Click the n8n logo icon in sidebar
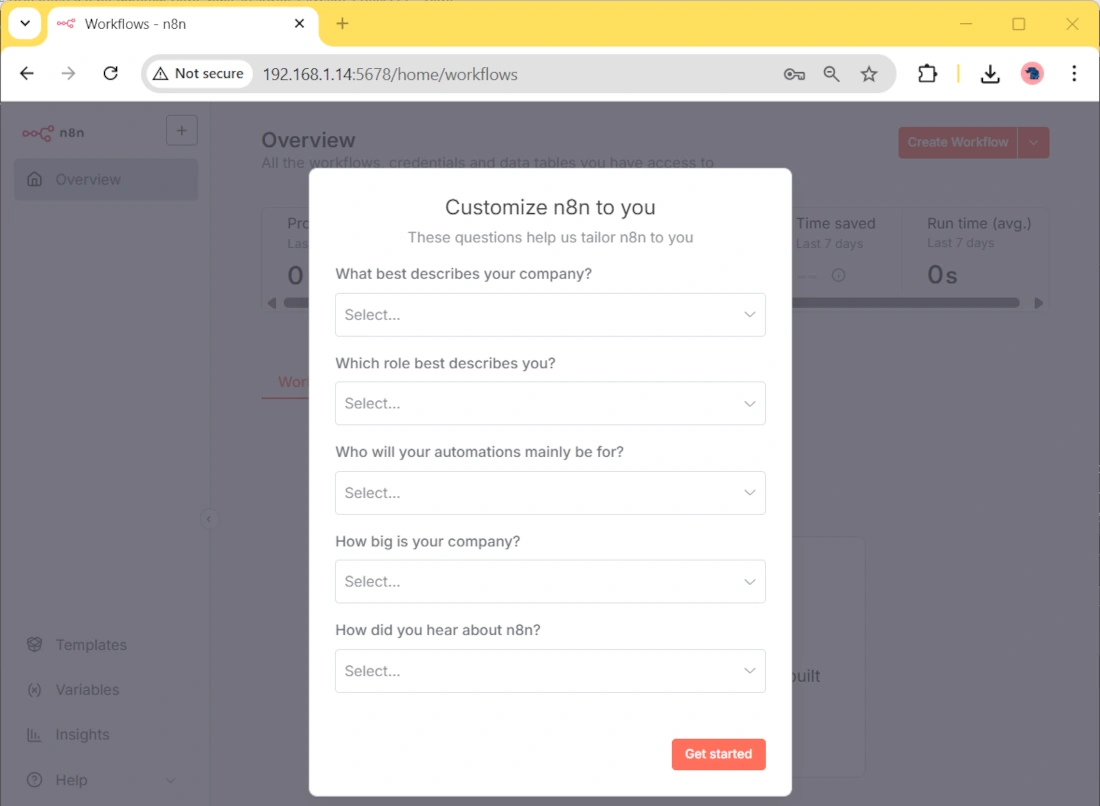 pyautogui.click(x=39, y=132)
